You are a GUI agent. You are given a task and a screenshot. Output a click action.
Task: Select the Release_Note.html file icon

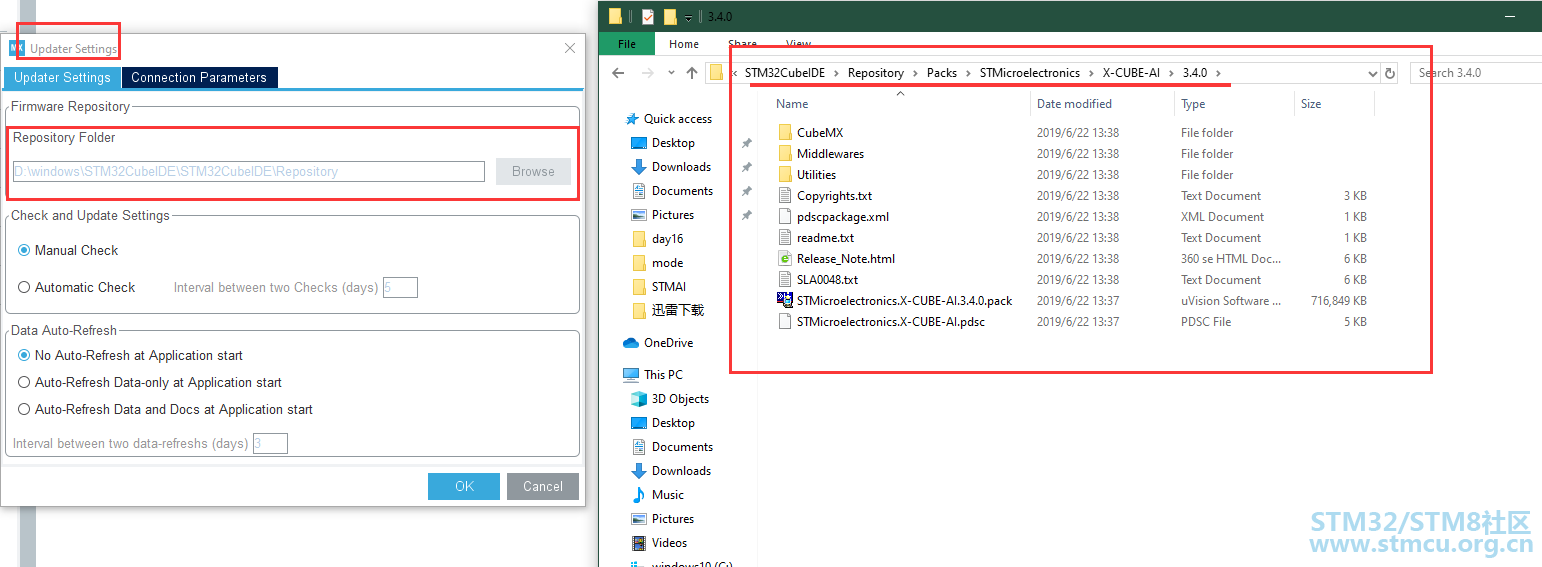[x=785, y=258]
